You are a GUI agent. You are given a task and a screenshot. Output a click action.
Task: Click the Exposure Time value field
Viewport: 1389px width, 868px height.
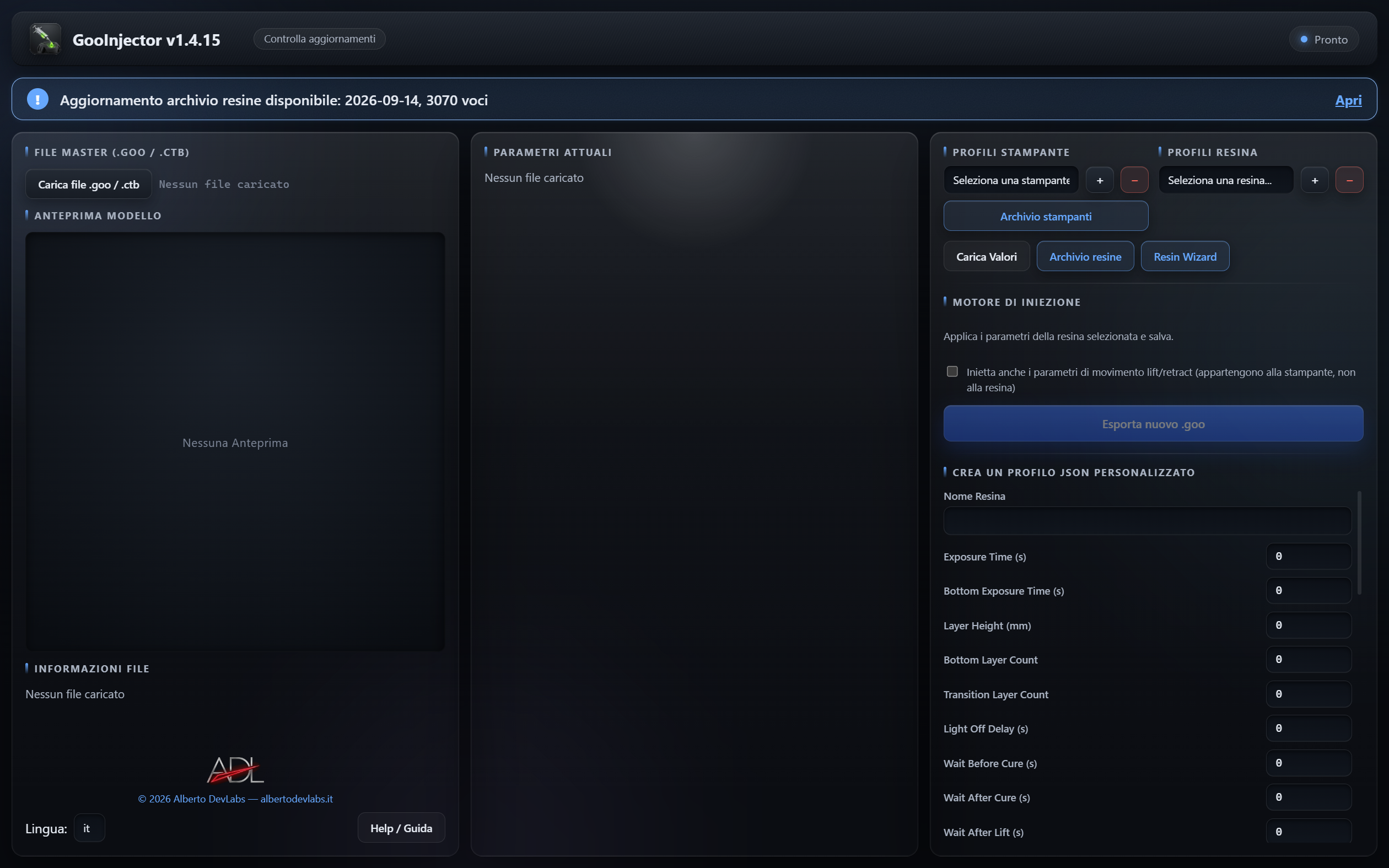click(1309, 556)
